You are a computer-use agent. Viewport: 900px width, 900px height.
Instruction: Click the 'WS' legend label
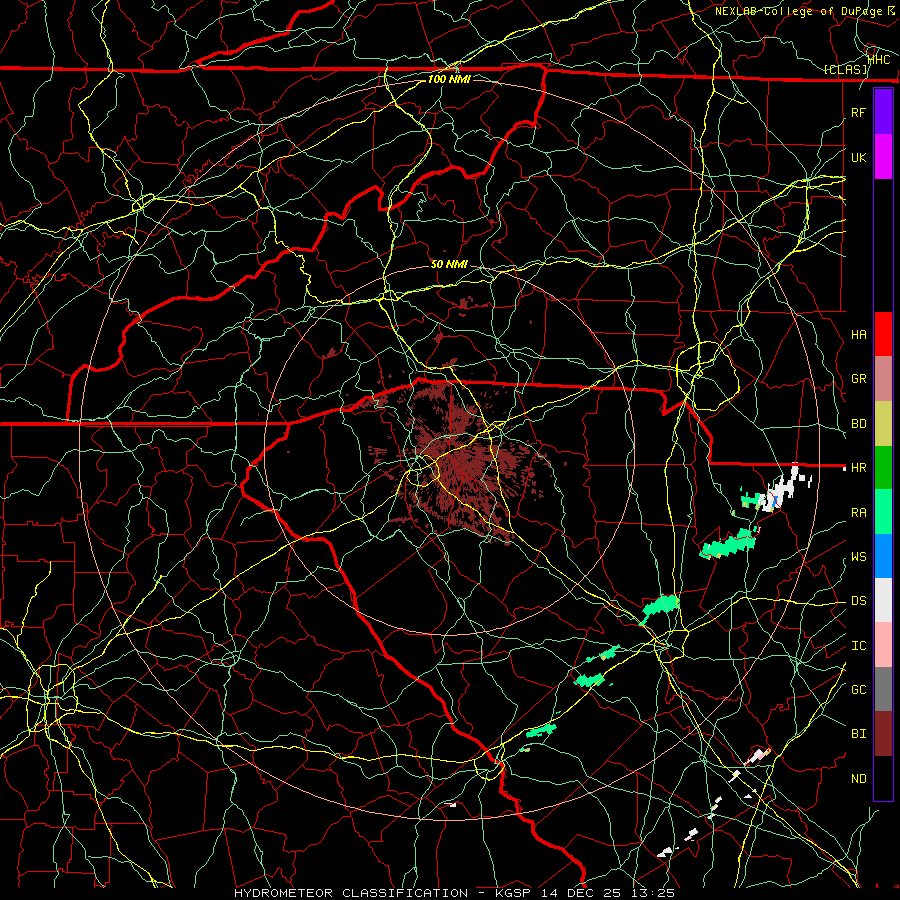(858, 557)
